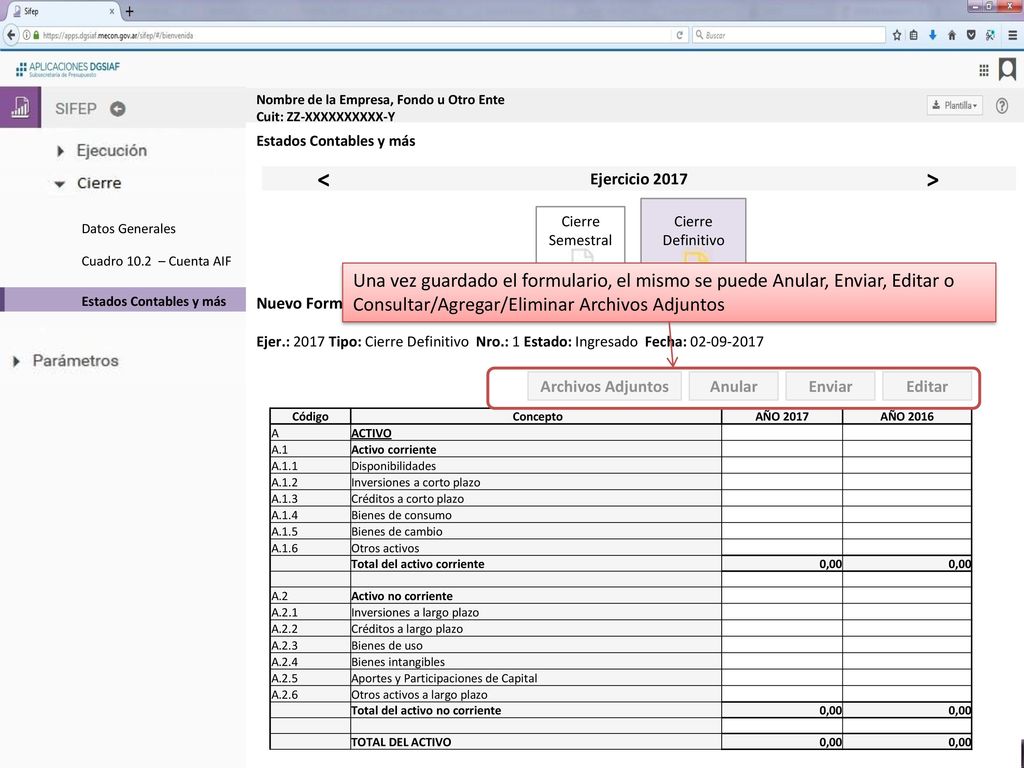Open the user profile avatar icon
Image resolution: width=1024 pixels, height=768 pixels.
pos(1008,69)
